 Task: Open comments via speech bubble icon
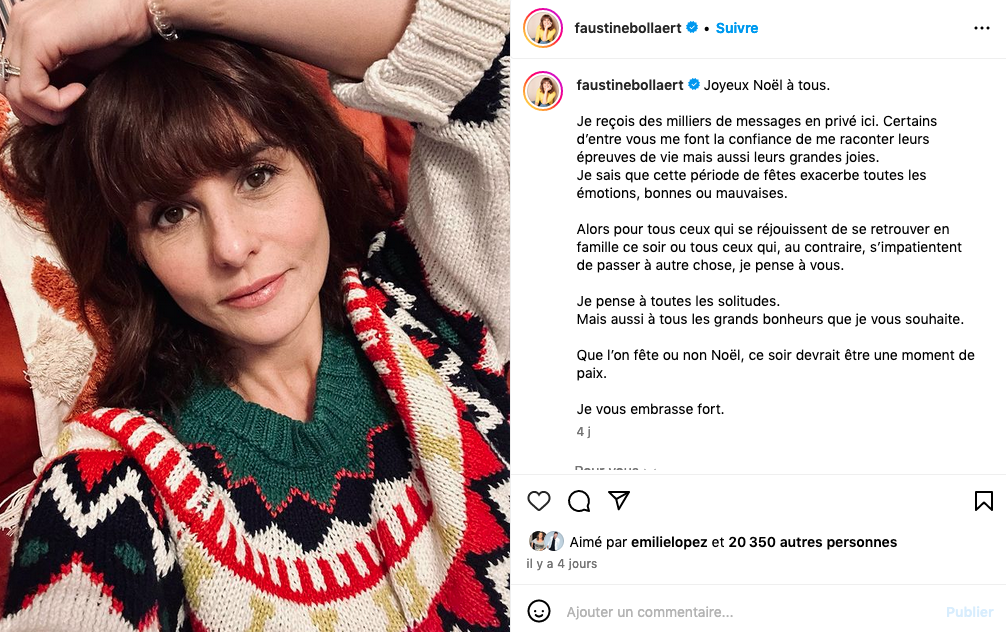579,501
